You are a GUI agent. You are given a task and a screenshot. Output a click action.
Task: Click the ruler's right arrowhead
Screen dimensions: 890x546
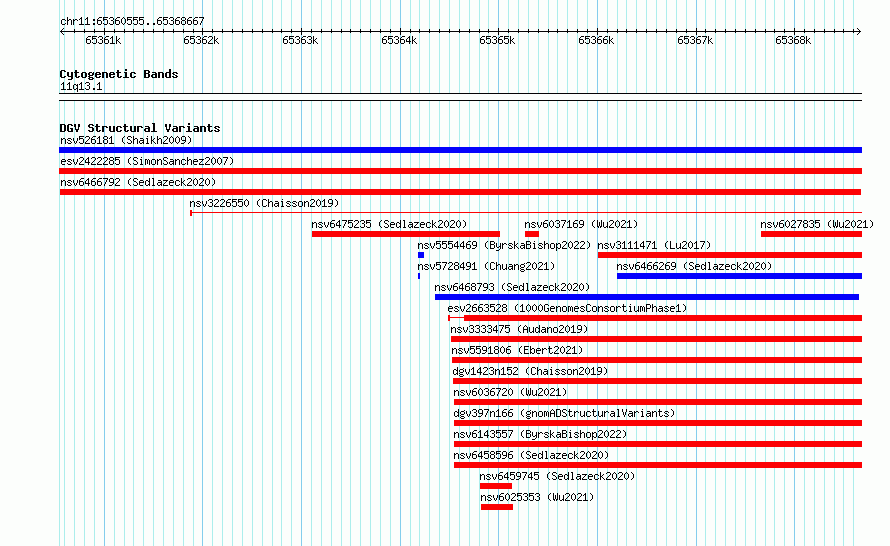[x=859, y=32]
